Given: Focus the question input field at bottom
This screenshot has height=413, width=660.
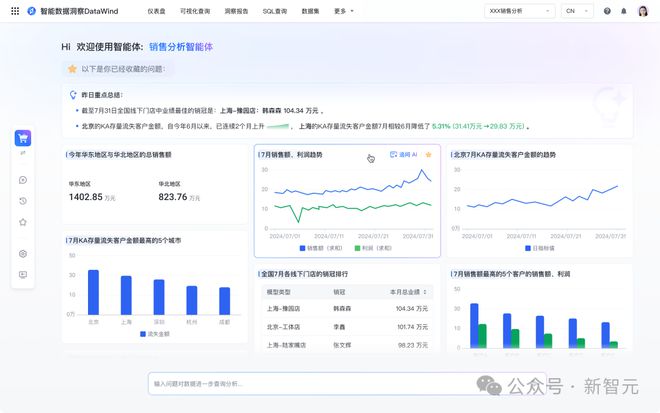Looking at the screenshot, I should [347, 384].
